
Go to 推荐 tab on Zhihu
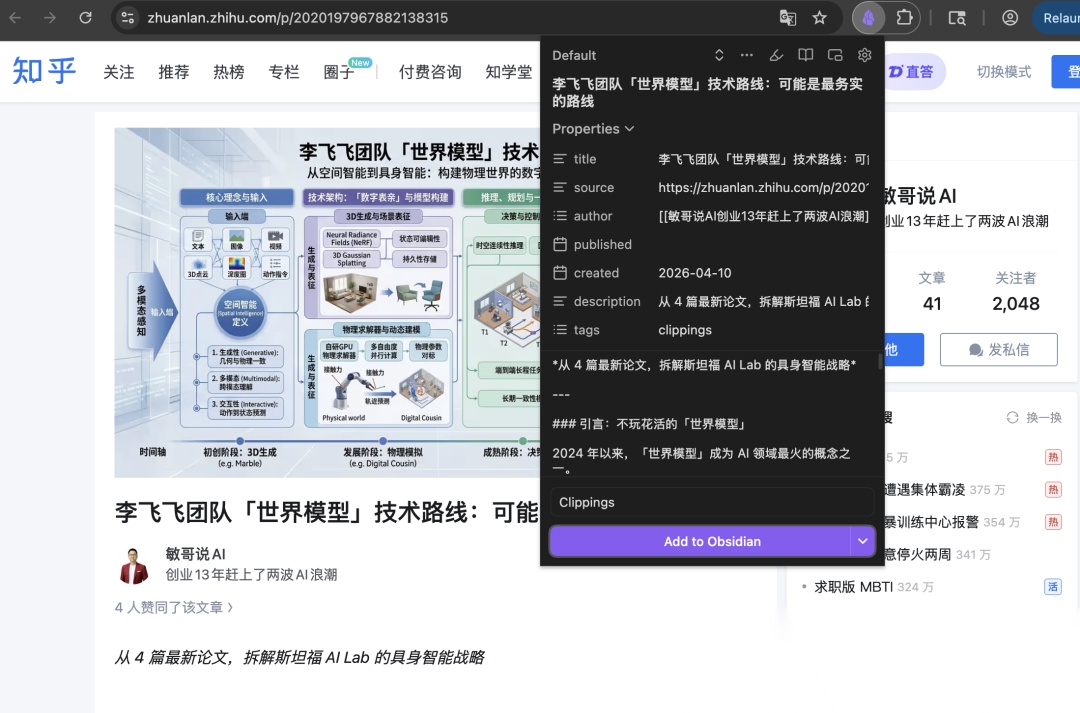[x=174, y=72]
